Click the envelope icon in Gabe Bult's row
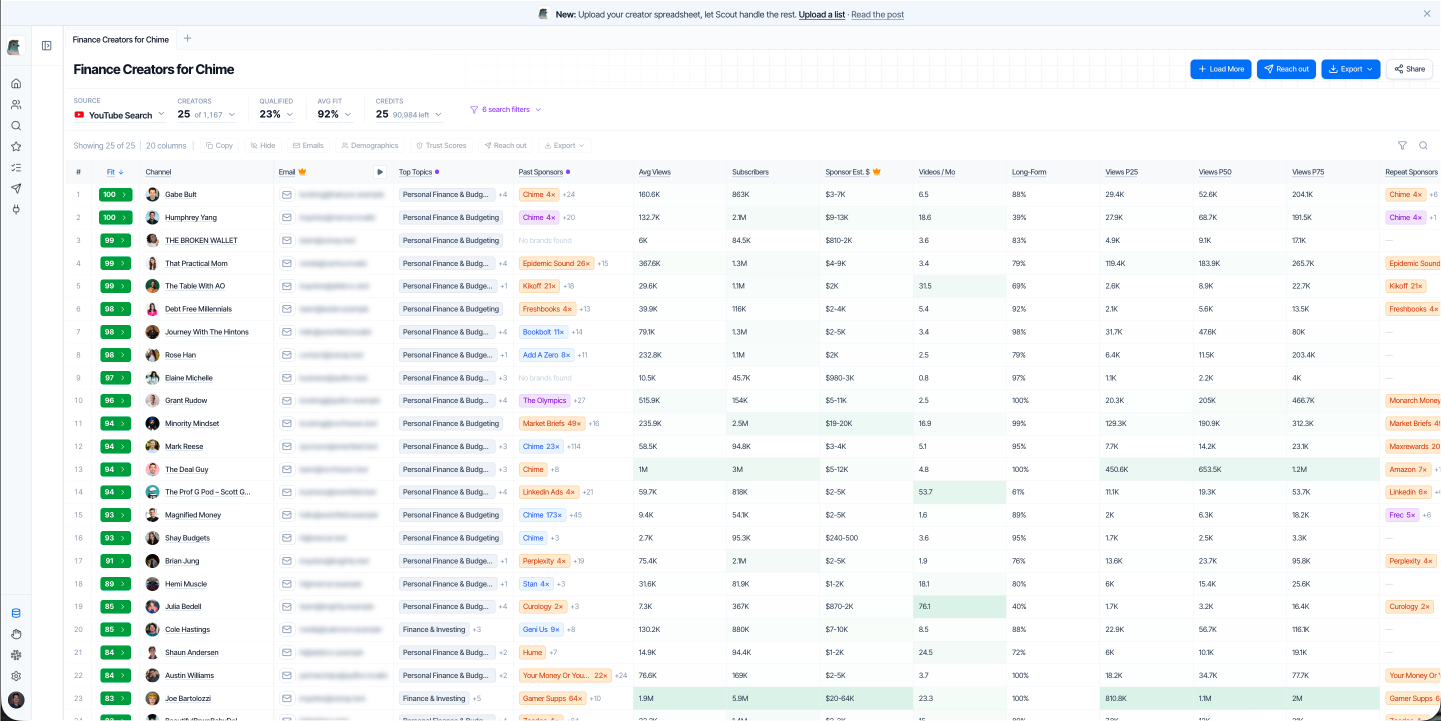 pyautogui.click(x=286, y=194)
